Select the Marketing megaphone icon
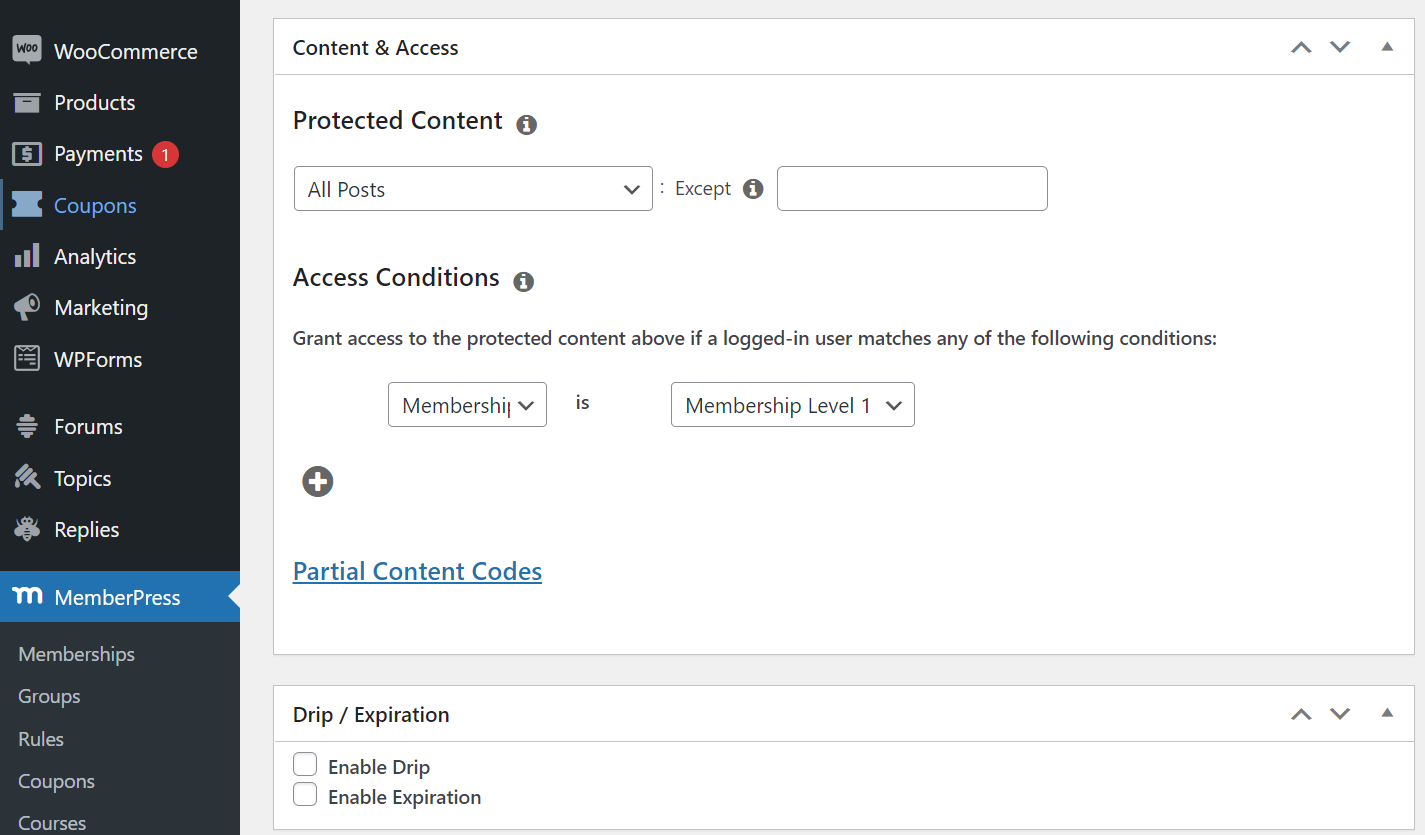Screen dimensions: 1425x835 point(25,307)
